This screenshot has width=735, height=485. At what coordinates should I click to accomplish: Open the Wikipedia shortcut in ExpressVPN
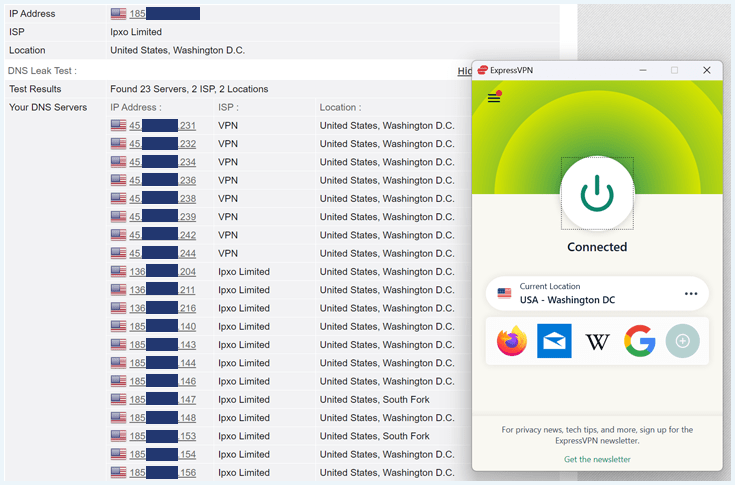597,342
